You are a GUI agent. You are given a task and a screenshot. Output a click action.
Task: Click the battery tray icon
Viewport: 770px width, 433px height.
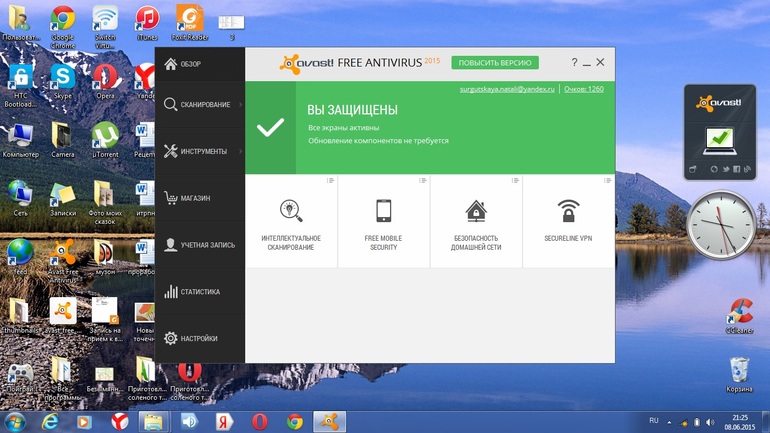(x=696, y=422)
